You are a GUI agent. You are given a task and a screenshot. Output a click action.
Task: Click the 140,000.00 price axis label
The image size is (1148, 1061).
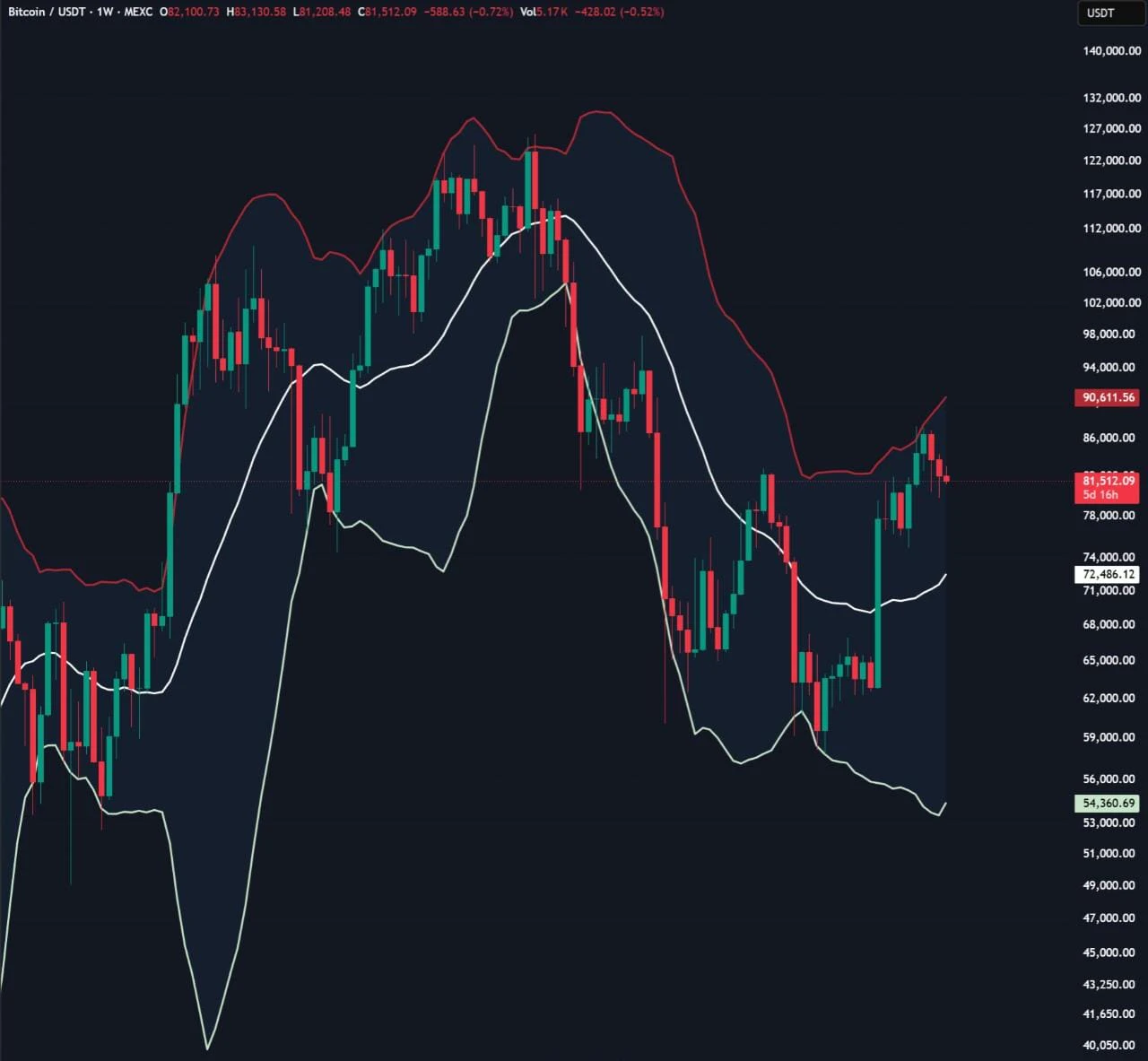[x=1112, y=51]
